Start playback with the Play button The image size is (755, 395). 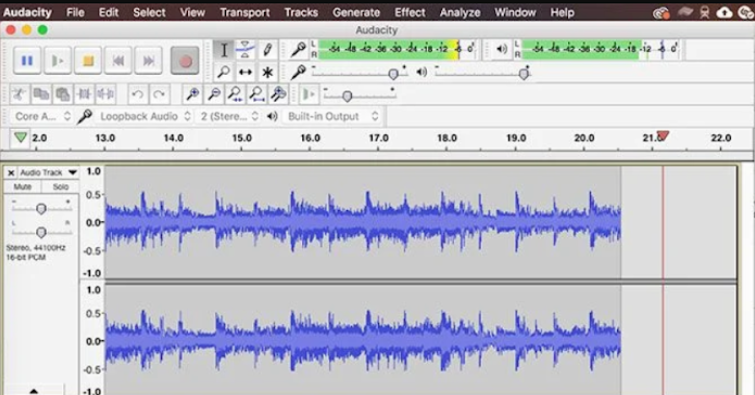click(x=58, y=61)
